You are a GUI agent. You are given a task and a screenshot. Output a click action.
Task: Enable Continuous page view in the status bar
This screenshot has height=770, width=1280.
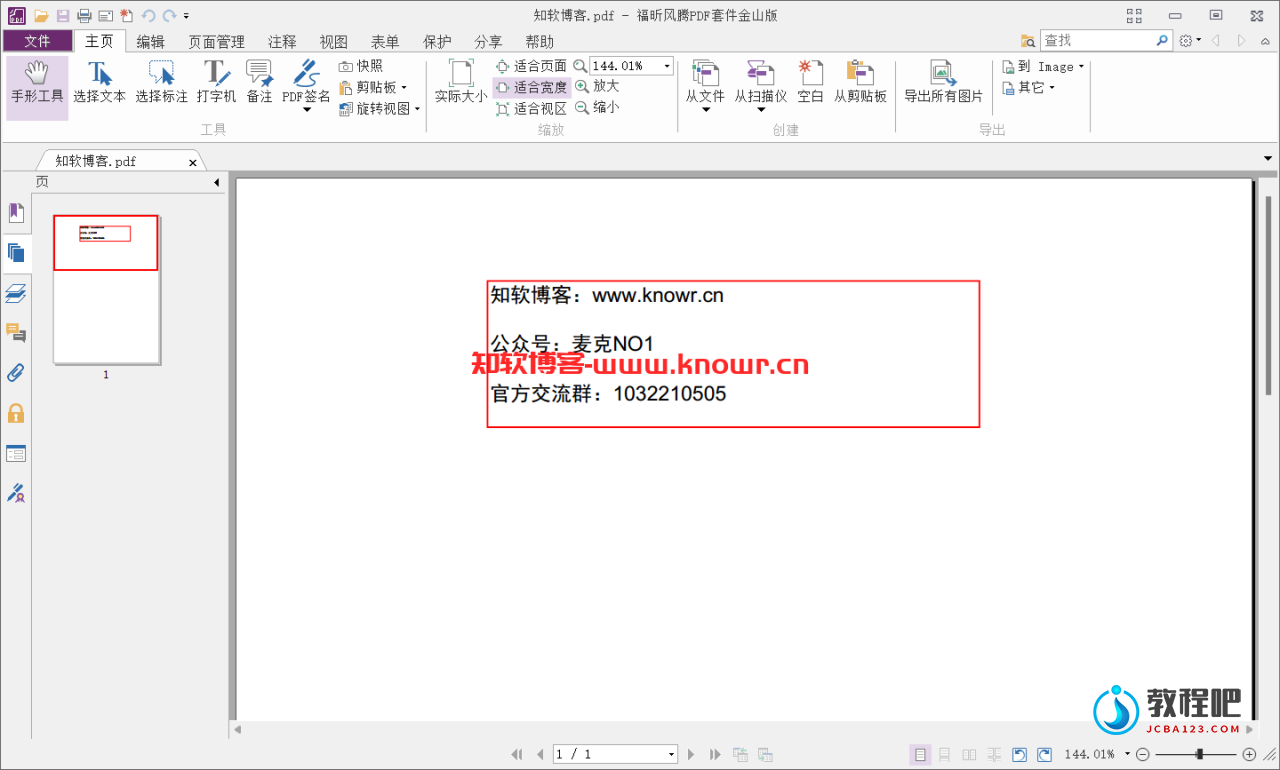coord(944,754)
